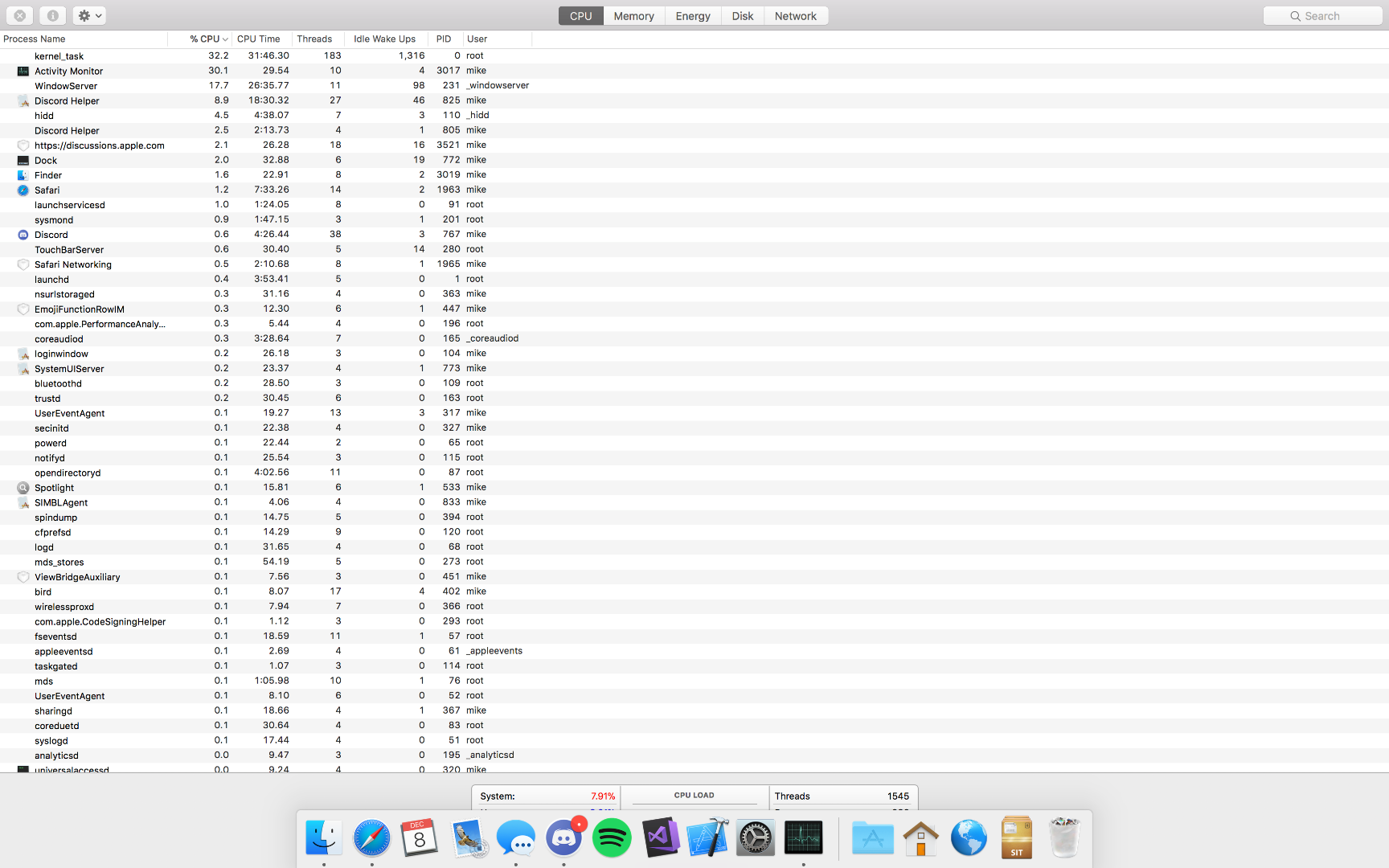Open the Applications folder in the Dock

click(x=873, y=838)
